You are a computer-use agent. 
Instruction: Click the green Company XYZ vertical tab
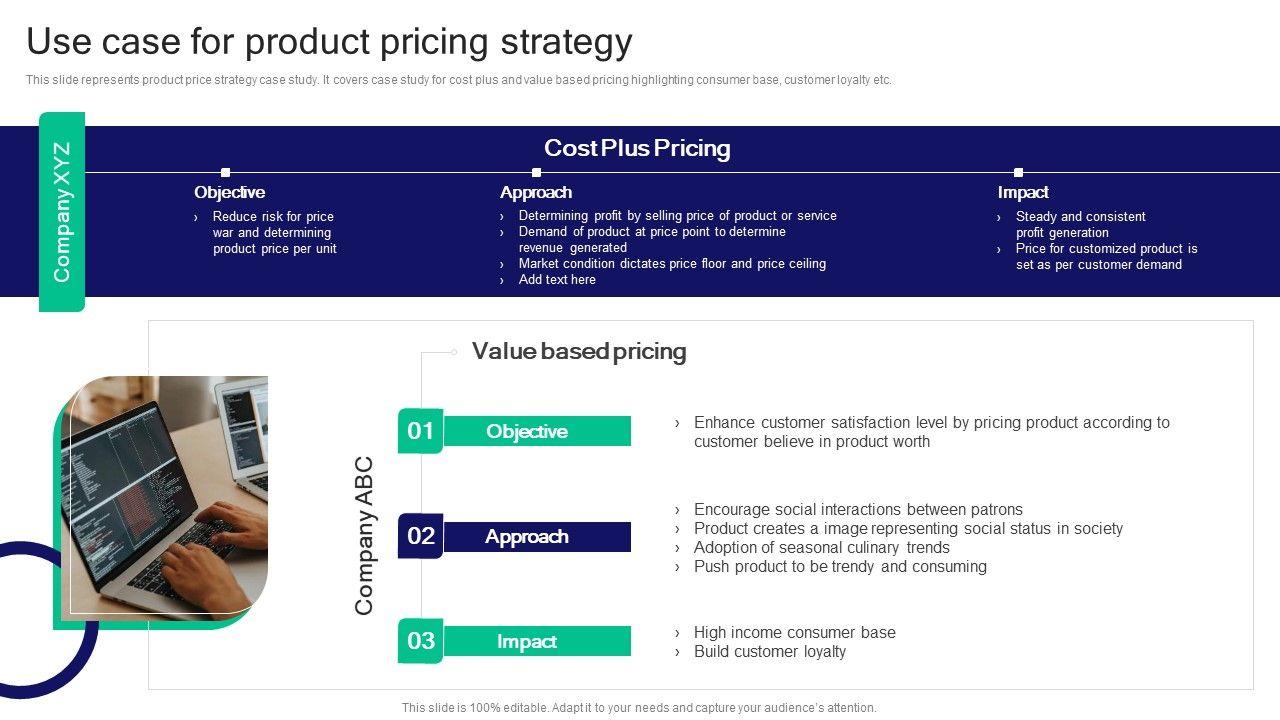click(62, 212)
